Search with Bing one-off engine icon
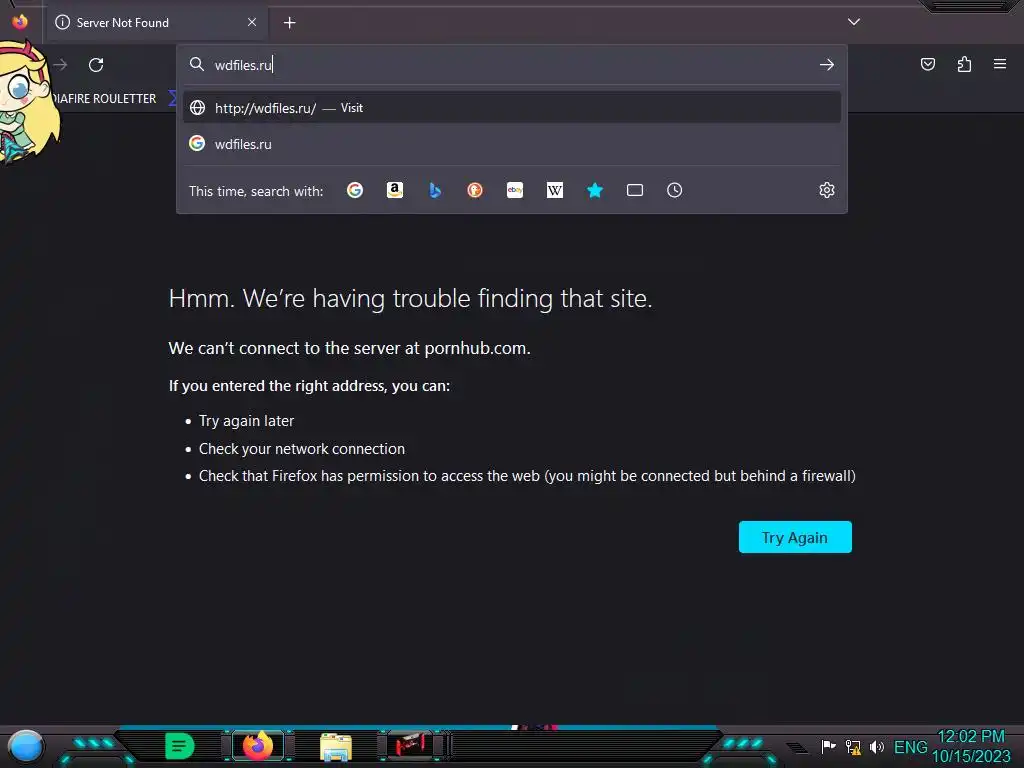 click(x=435, y=190)
